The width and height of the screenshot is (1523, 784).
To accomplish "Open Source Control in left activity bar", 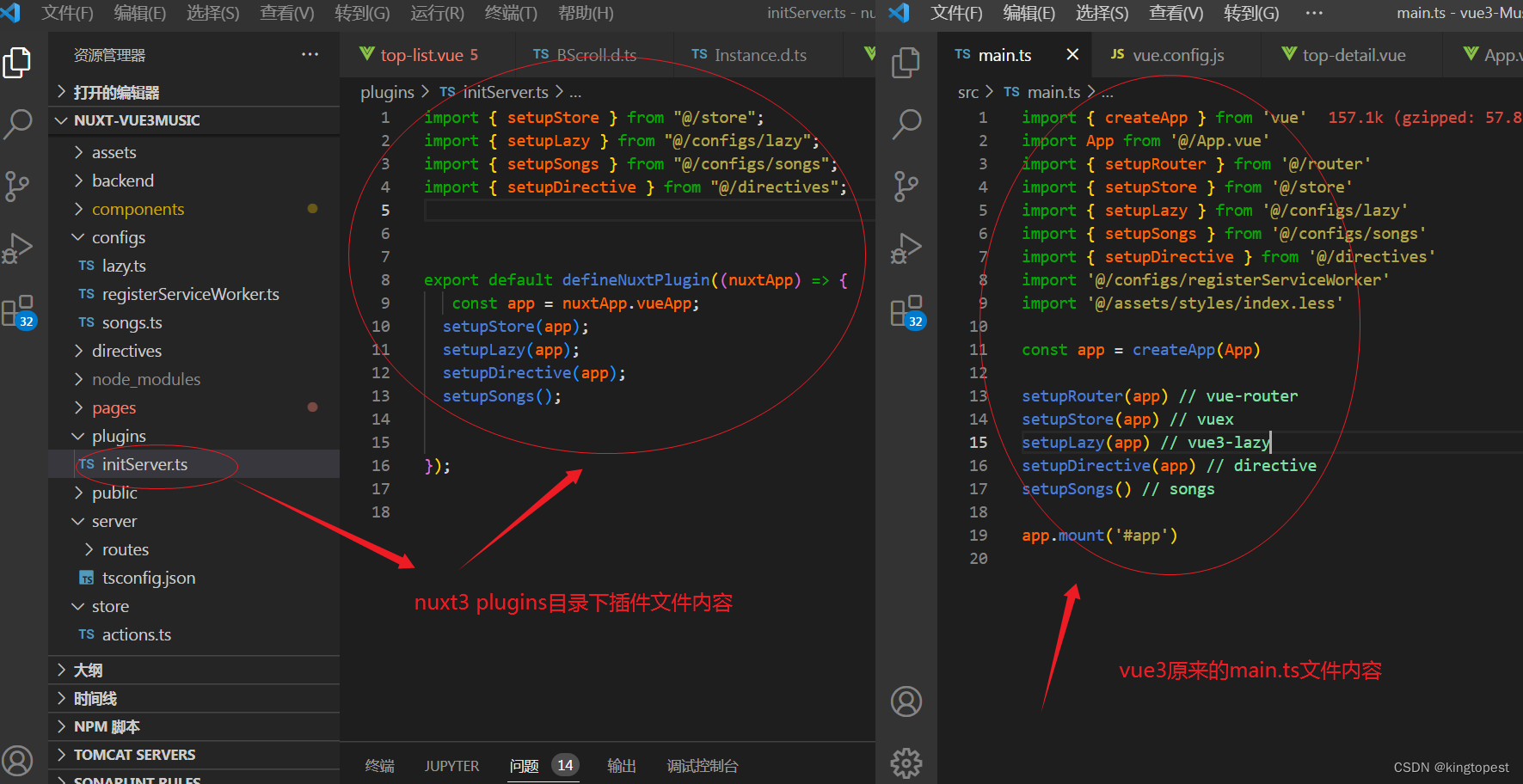I will (17, 186).
